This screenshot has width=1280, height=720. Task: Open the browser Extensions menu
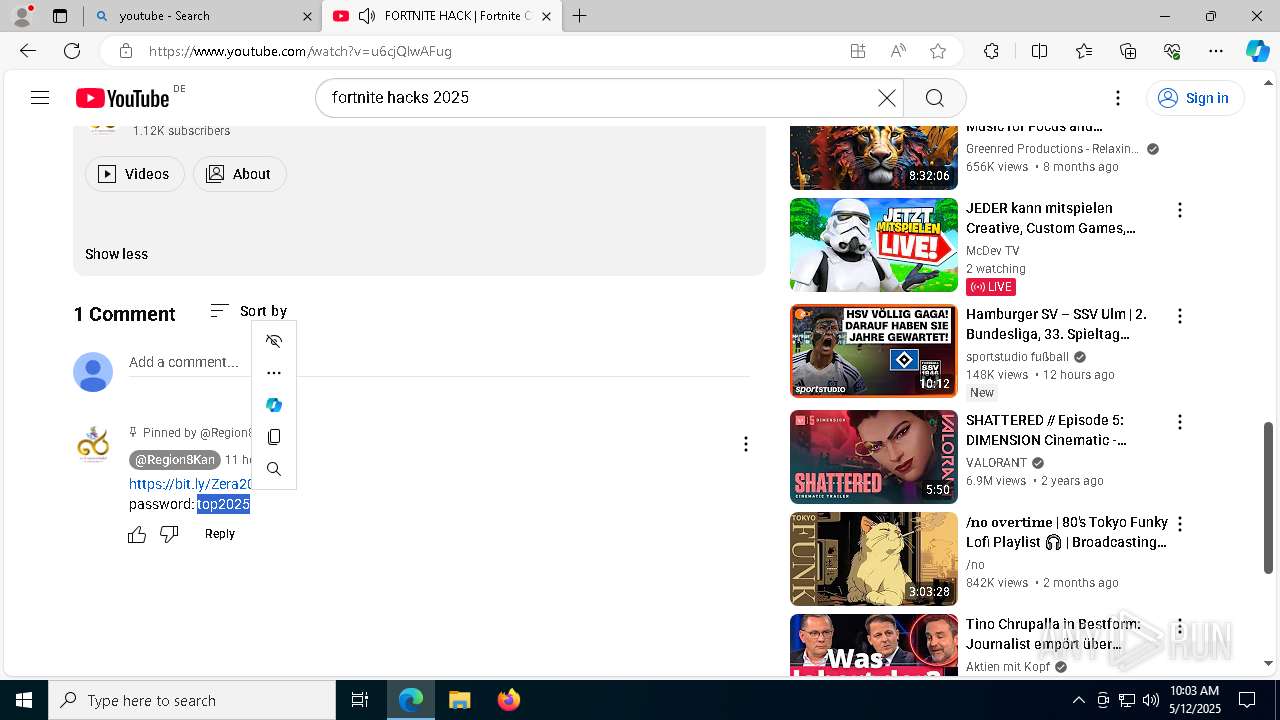click(991, 51)
